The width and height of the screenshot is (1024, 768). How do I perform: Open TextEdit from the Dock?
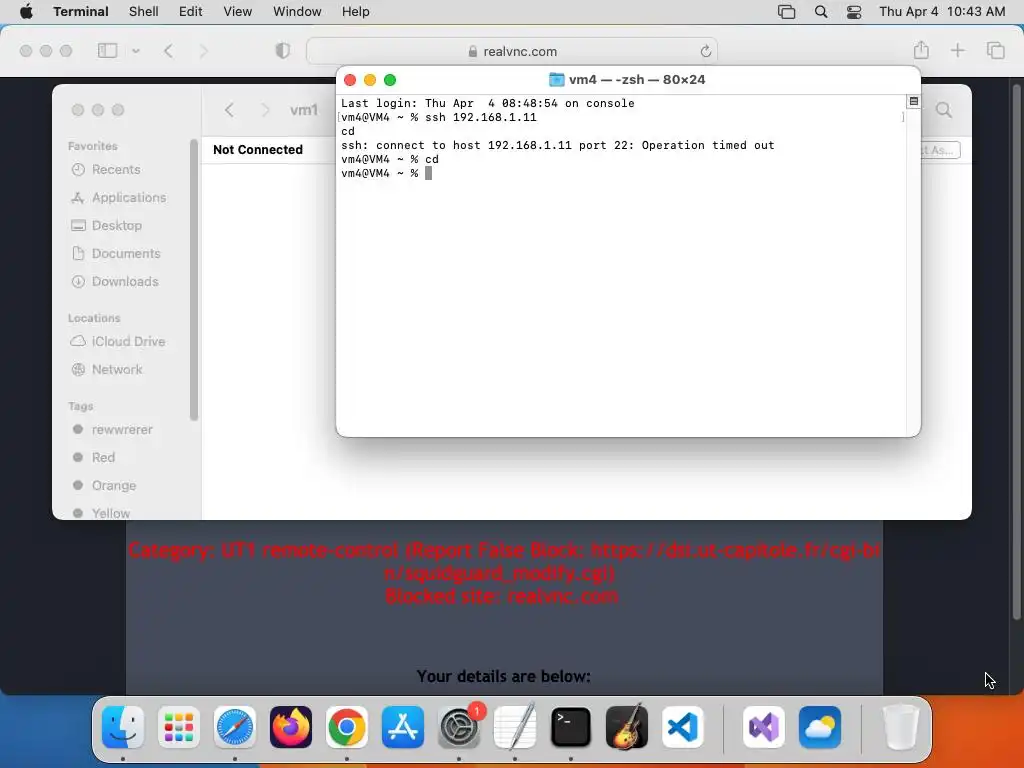[x=515, y=727]
